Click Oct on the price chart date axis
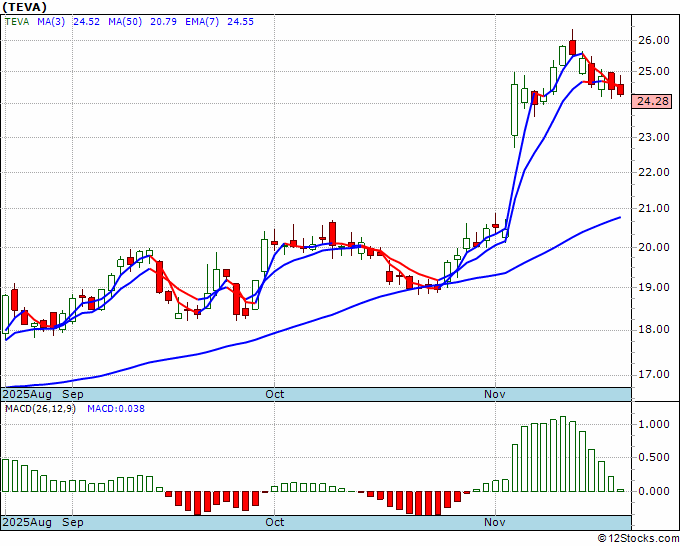The height and width of the screenshot is (546, 680). (x=275, y=394)
